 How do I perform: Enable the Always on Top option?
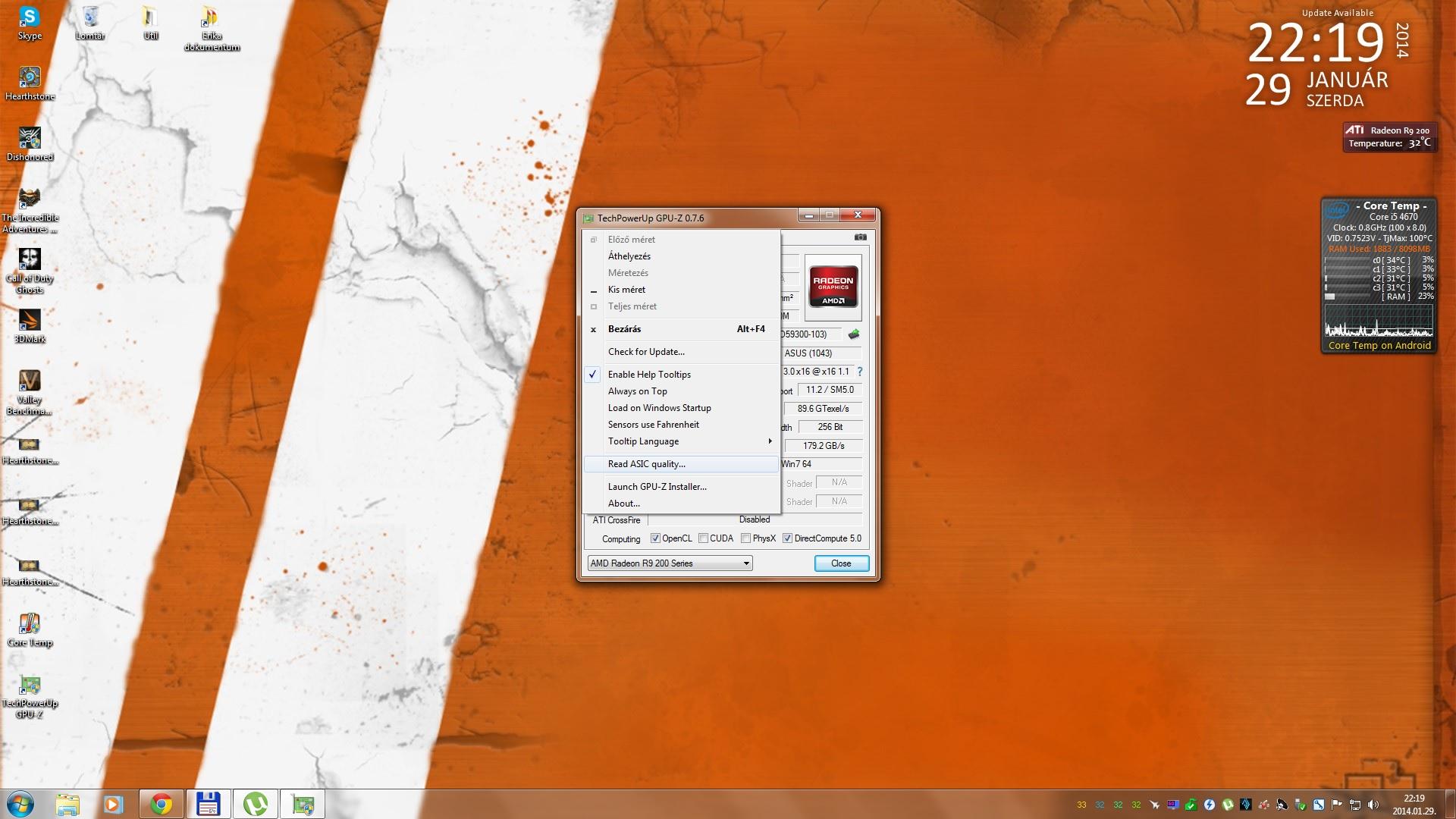coord(681,391)
